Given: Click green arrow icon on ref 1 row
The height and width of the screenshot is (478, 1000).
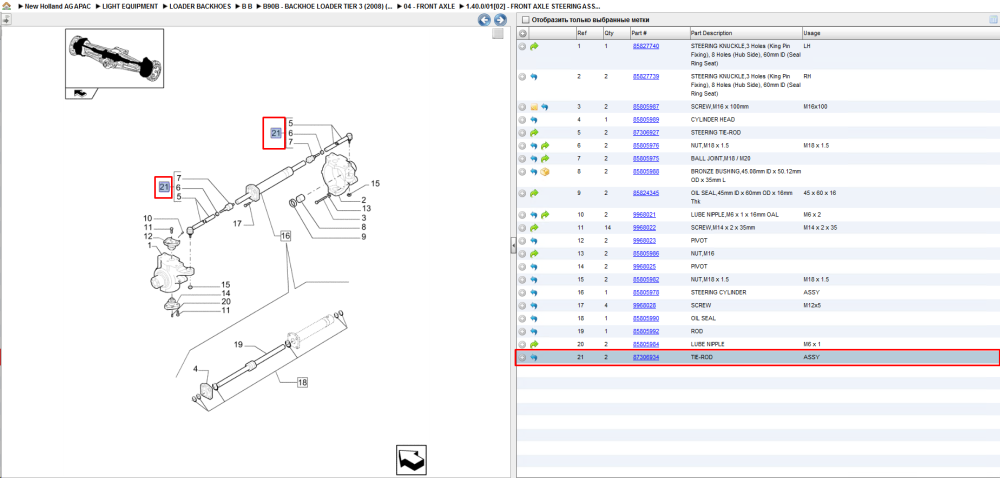Looking at the screenshot, I should coord(534,47).
